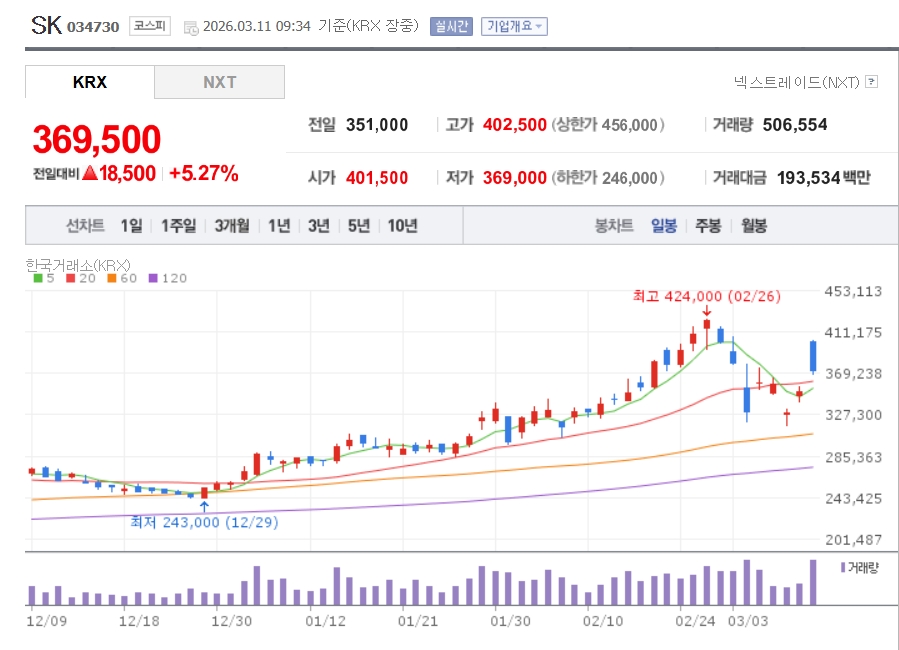Switch to the KRX tab

tap(90, 82)
